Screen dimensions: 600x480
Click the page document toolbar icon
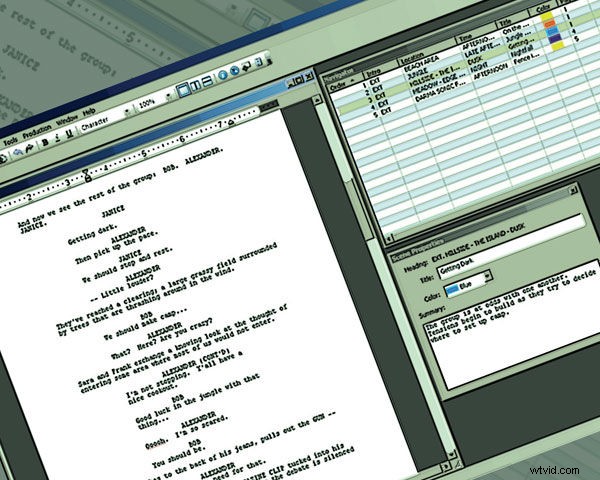(259, 62)
